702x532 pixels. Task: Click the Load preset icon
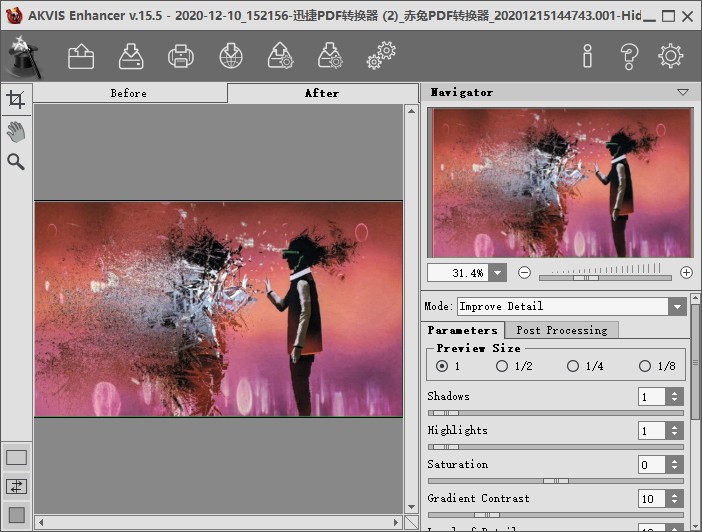281,56
